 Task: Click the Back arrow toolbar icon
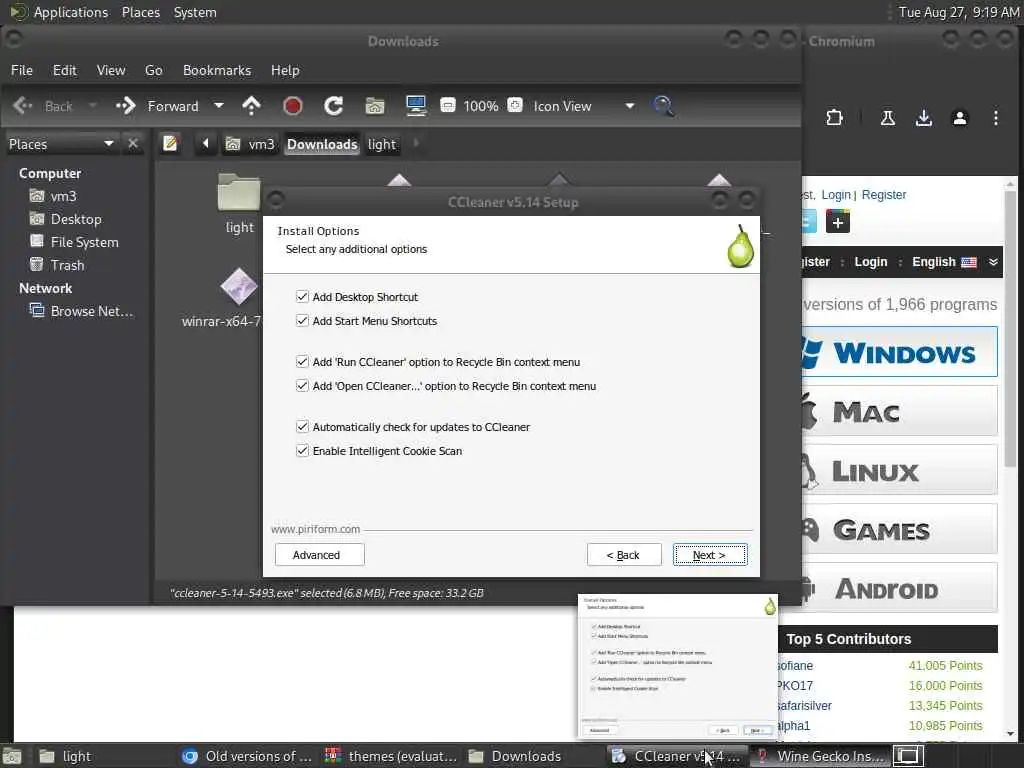[23, 106]
